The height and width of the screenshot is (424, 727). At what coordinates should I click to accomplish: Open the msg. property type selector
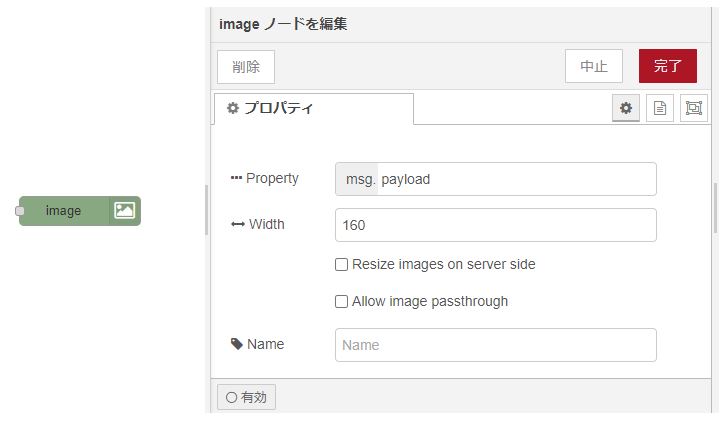[x=356, y=180]
